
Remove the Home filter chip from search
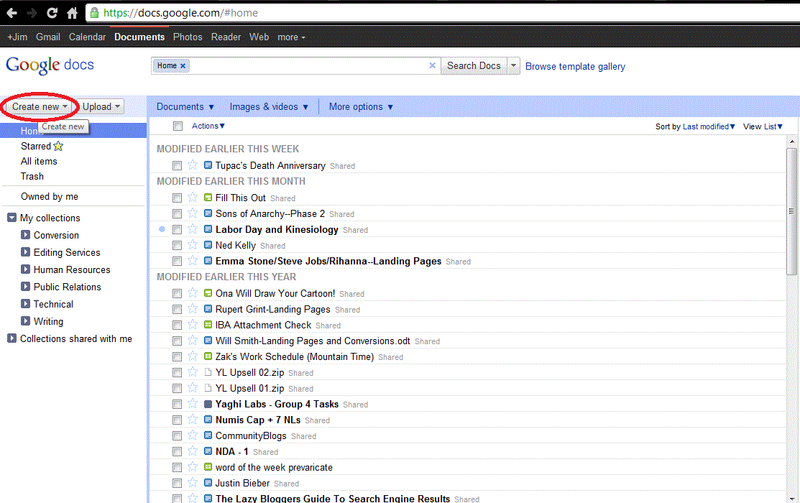pyautogui.click(x=183, y=66)
